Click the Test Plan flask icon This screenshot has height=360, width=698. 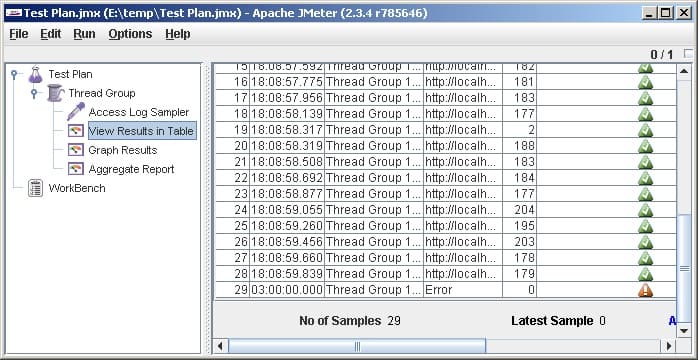pos(36,74)
